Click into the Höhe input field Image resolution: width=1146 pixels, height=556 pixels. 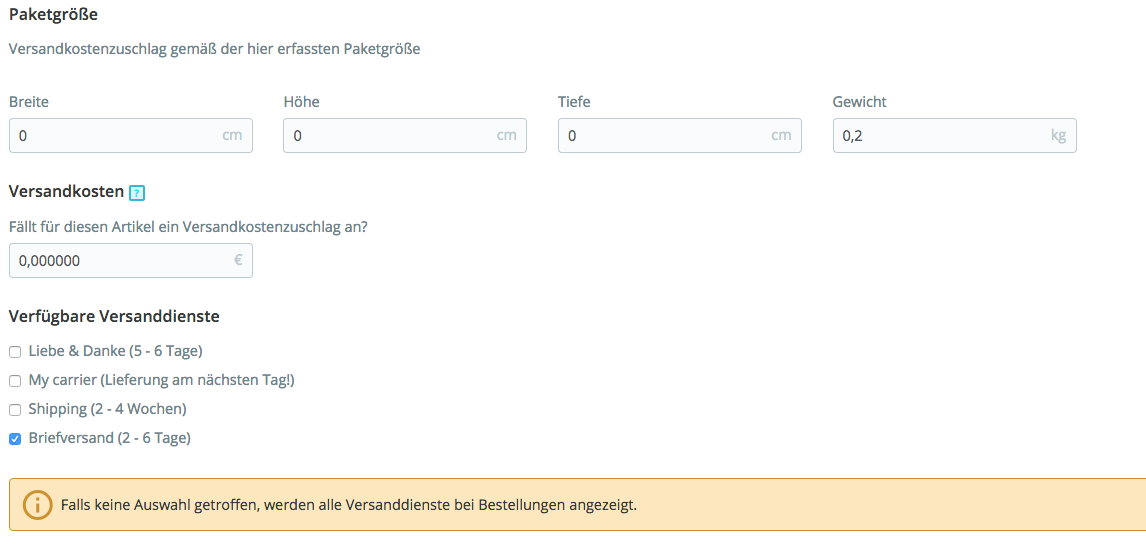pos(405,136)
